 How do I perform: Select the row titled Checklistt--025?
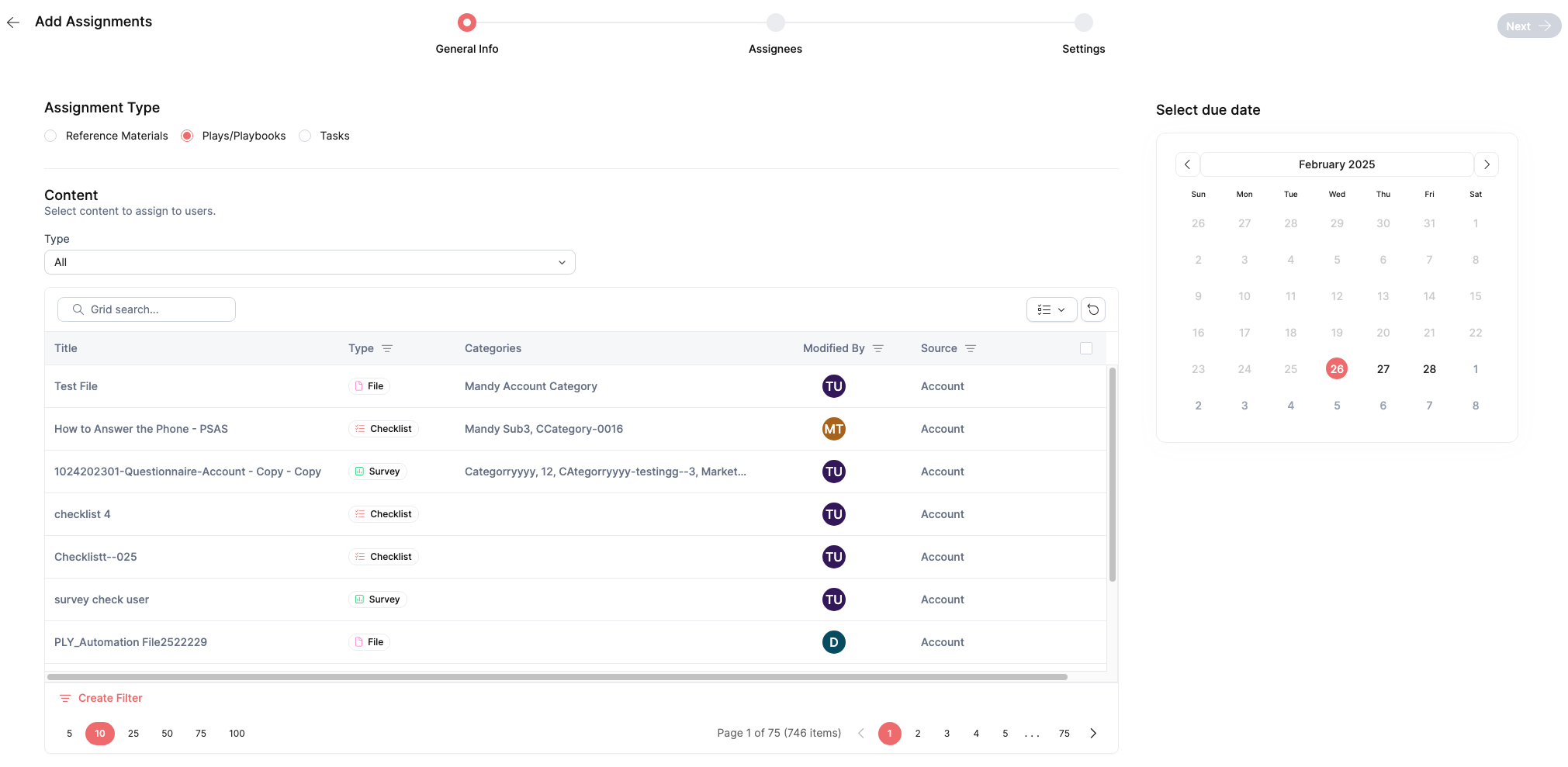click(576, 557)
